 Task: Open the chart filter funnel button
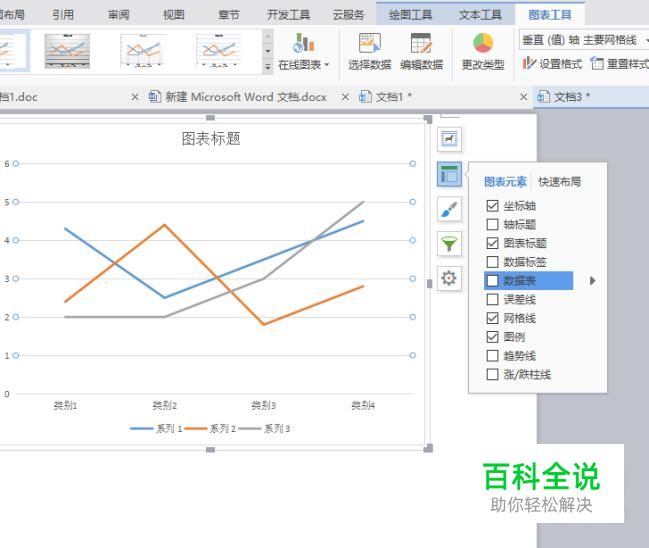(449, 243)
